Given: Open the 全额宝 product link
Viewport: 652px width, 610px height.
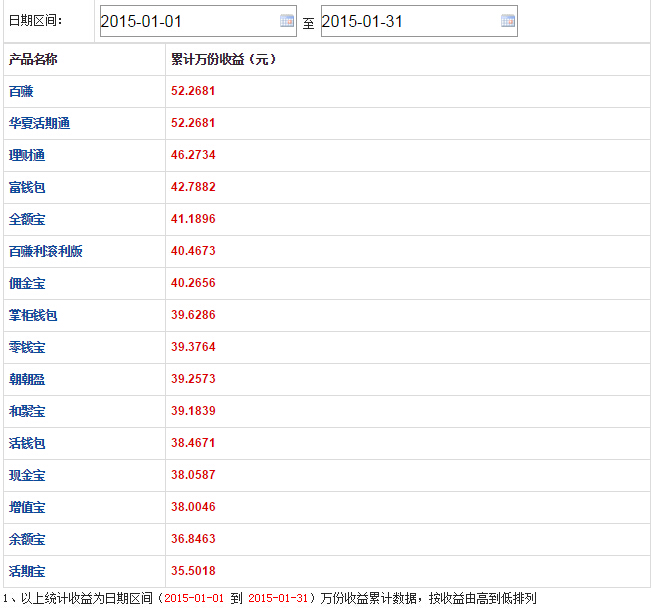Looking at the screenshot, I should tap(27, 219).
